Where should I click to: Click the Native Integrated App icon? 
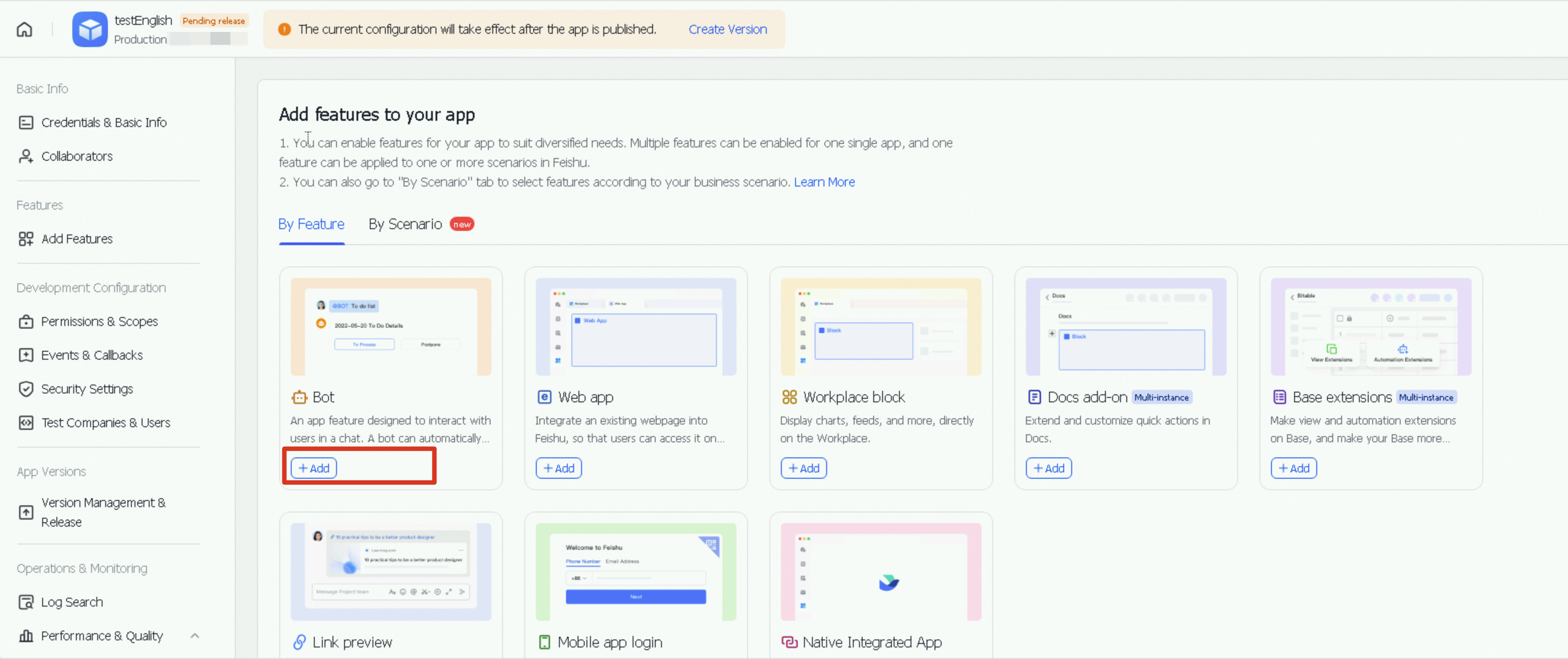tap(789, 643)
